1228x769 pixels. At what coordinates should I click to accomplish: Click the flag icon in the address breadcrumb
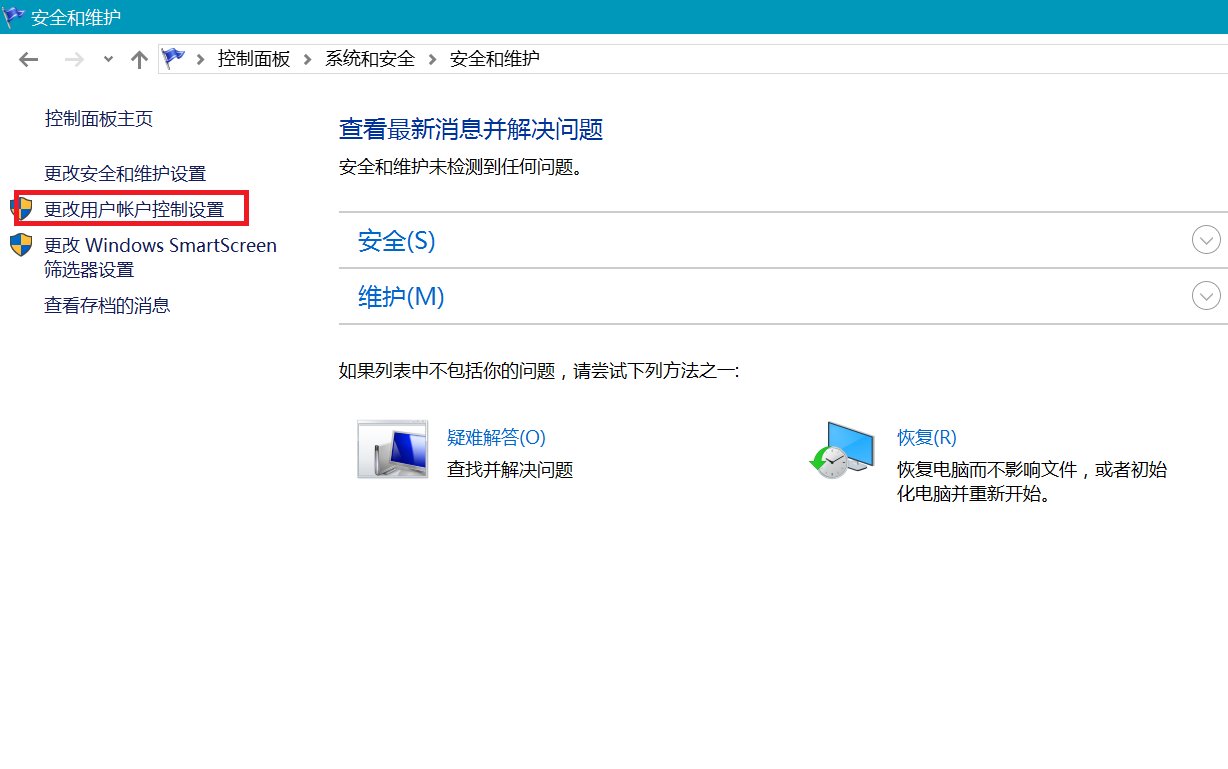click(x=172, y=58)
